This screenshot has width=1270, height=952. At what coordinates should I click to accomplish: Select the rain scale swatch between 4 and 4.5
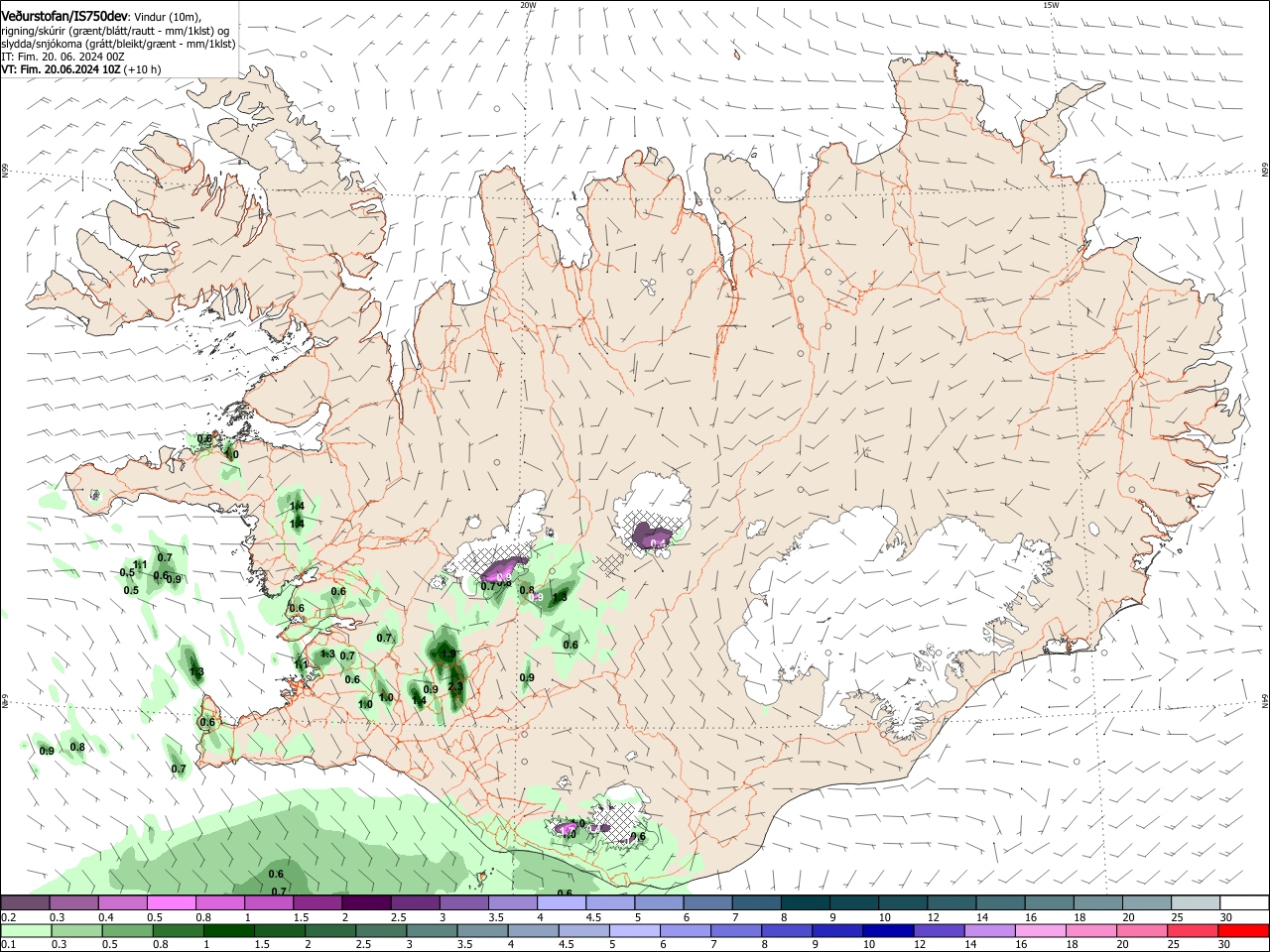coord(534,931)
